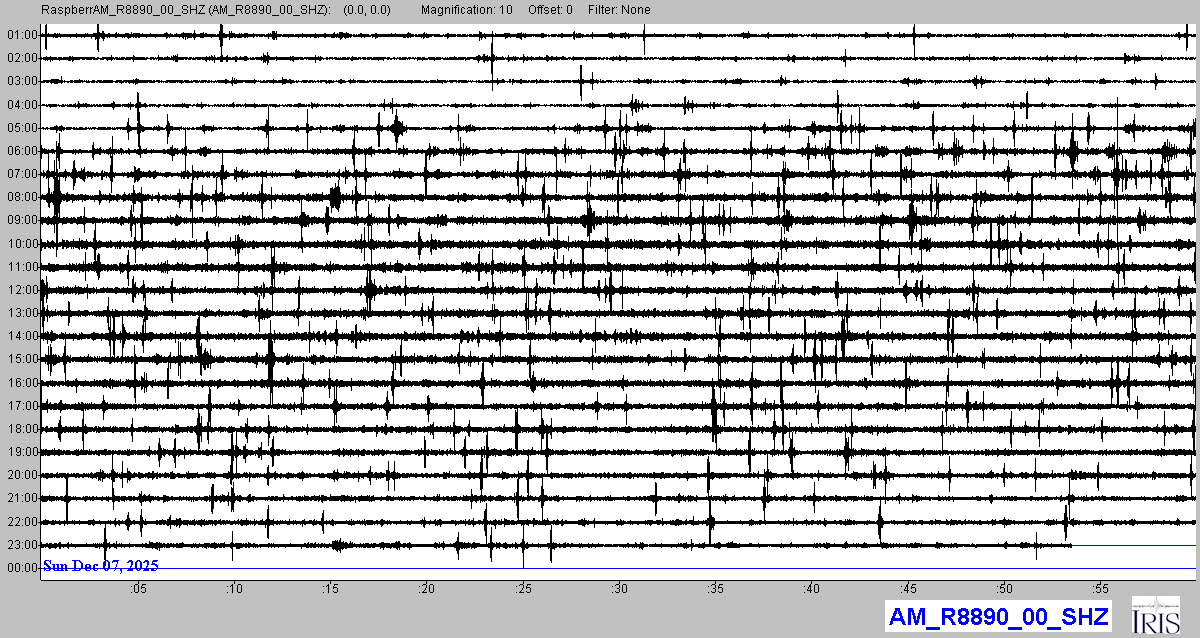This screenshot has width=1200, height=638.
Task: Click the 00:00 blue baseline row label
Action: [21, 568]
